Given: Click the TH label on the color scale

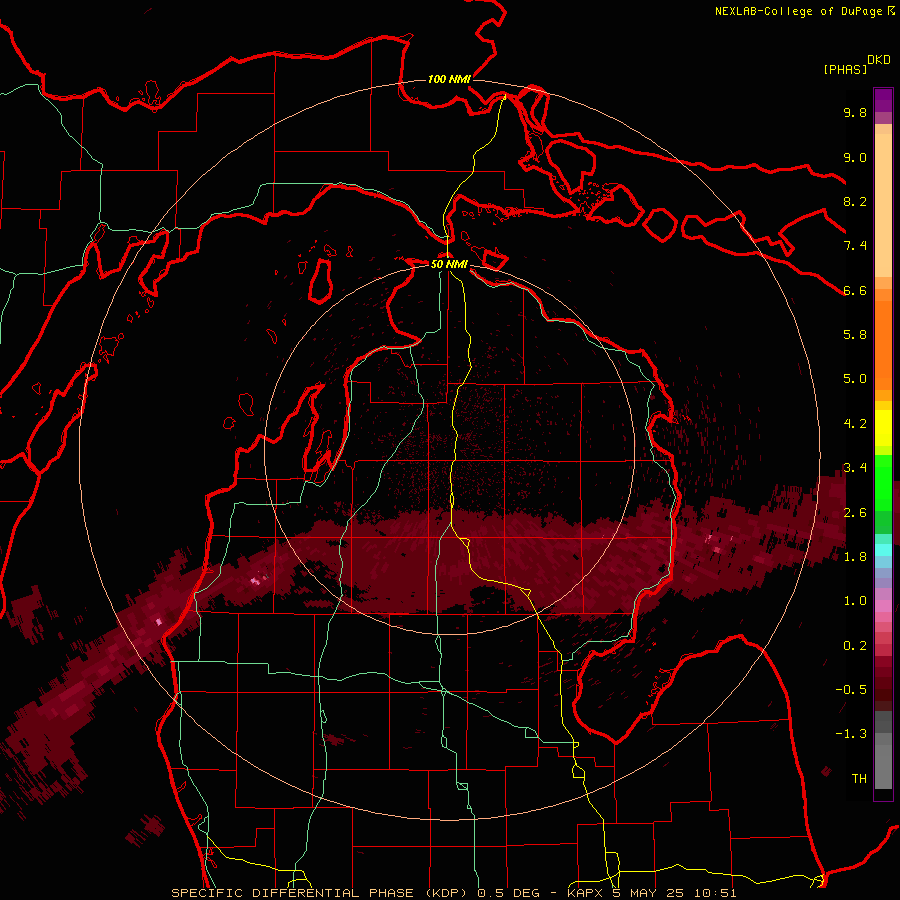Looking at the screenshot, I should pos(859,778).
